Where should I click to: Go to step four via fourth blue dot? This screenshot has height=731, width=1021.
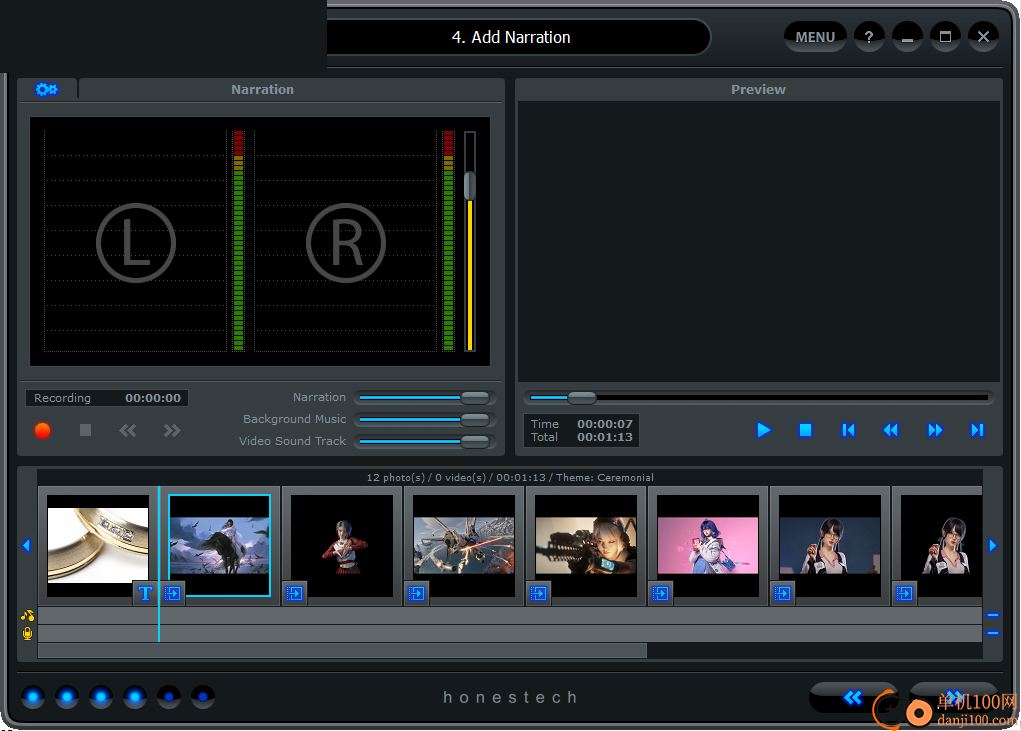pos(135,697)
